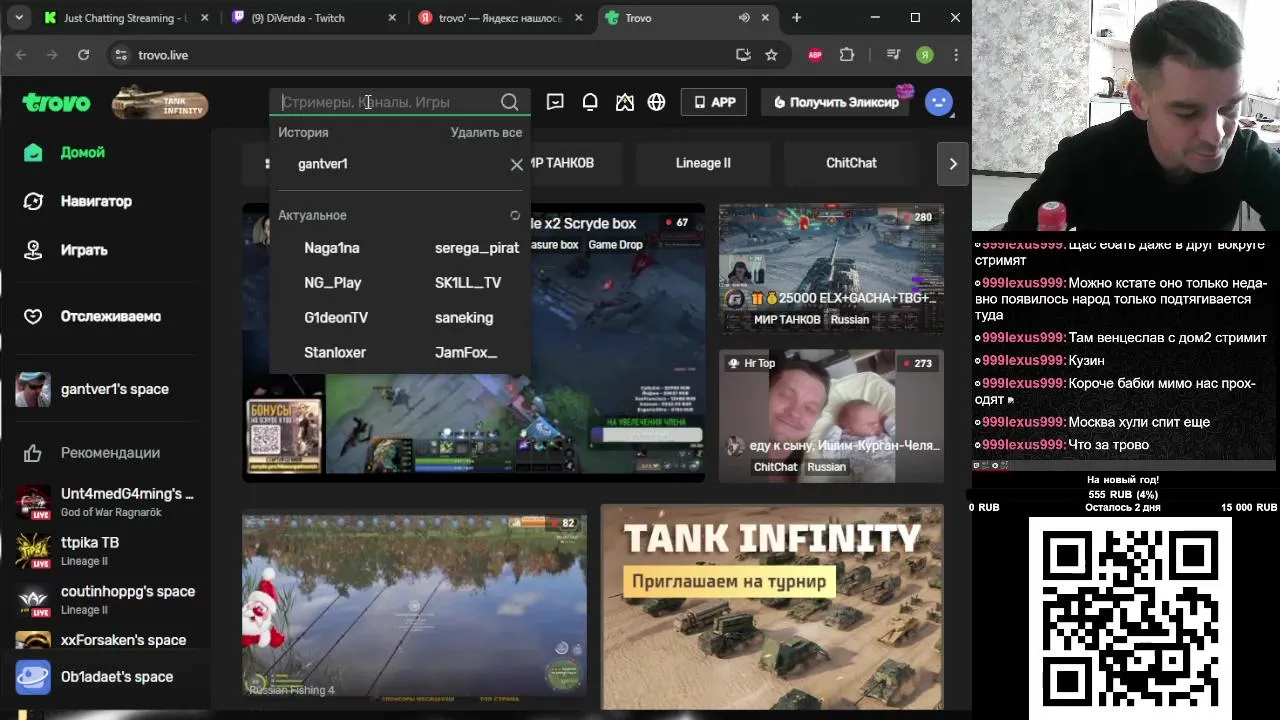Open the ABP extension icon

(x=815, y=55)
